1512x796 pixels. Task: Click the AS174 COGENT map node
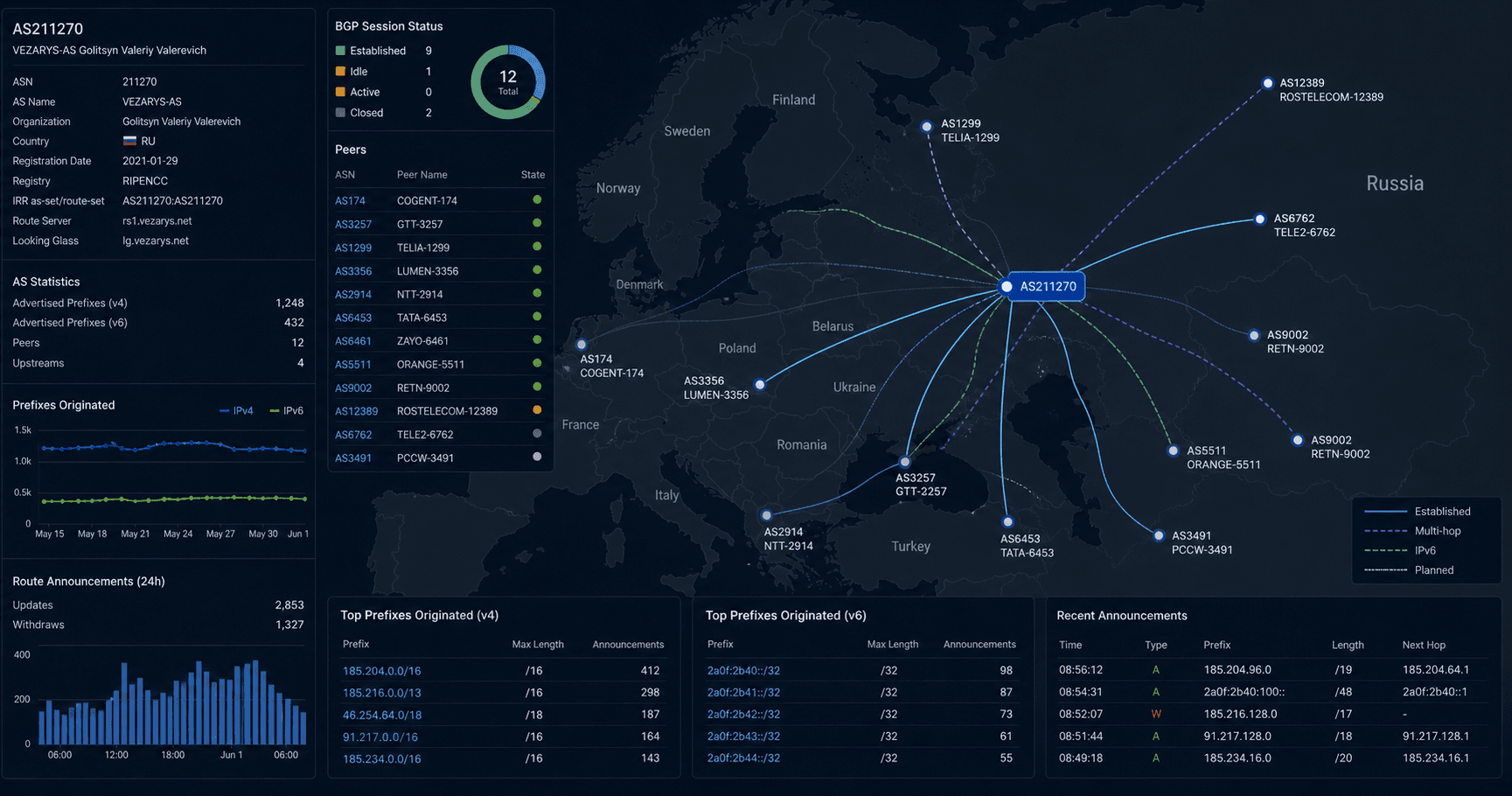click(582, 345)
